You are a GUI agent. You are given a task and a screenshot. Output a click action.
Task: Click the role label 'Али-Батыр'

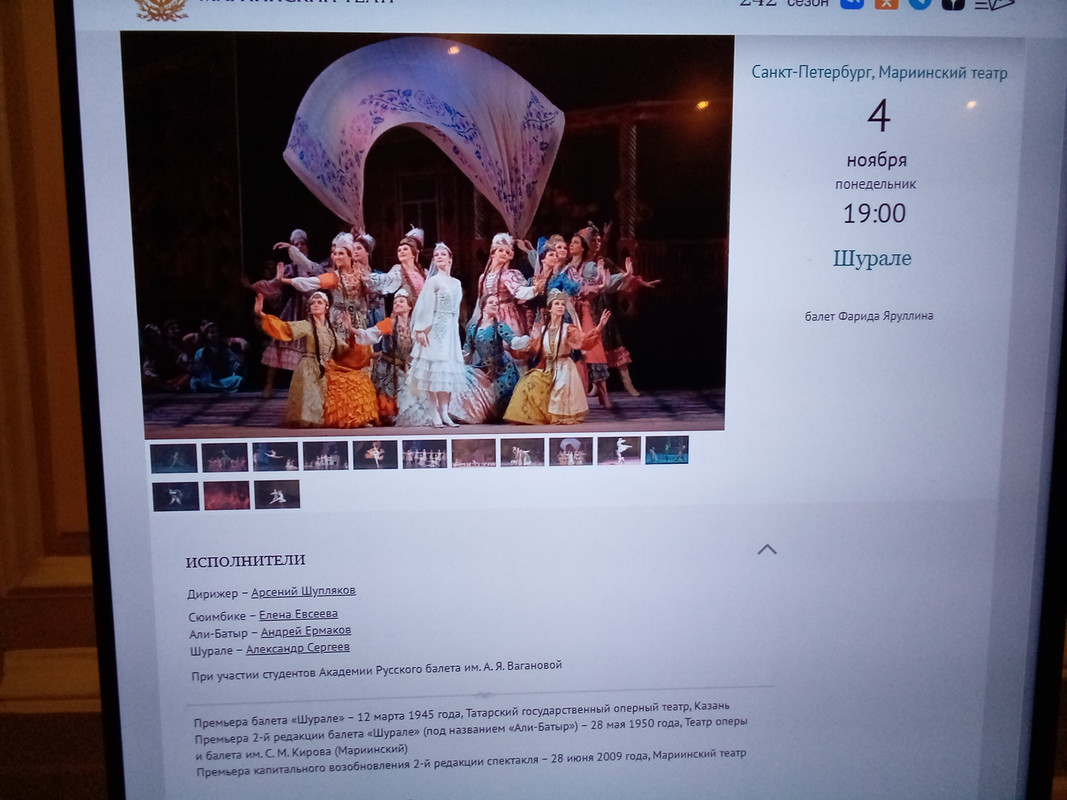click(218, 634)
